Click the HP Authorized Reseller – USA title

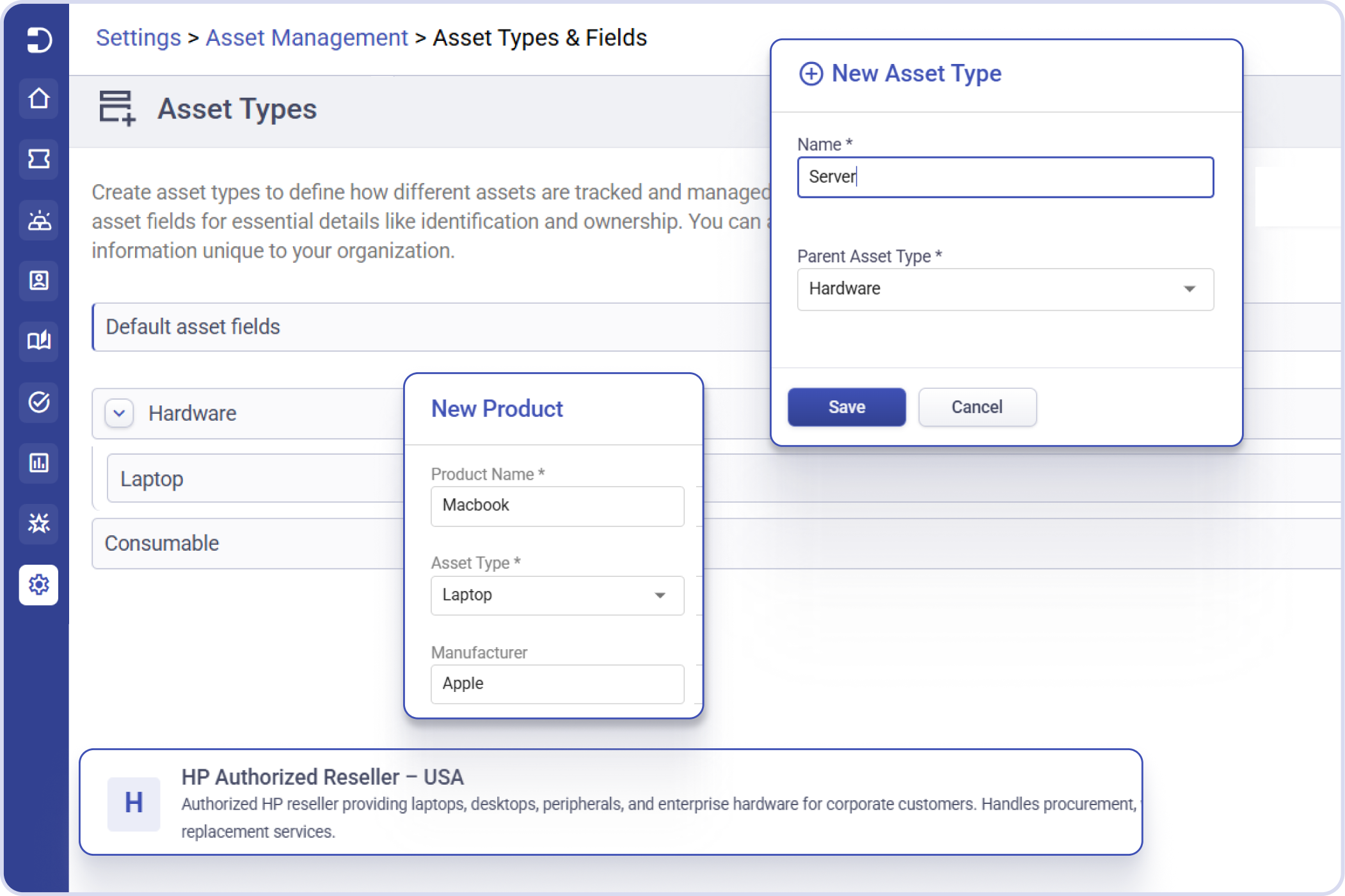[x=322, y=777]
